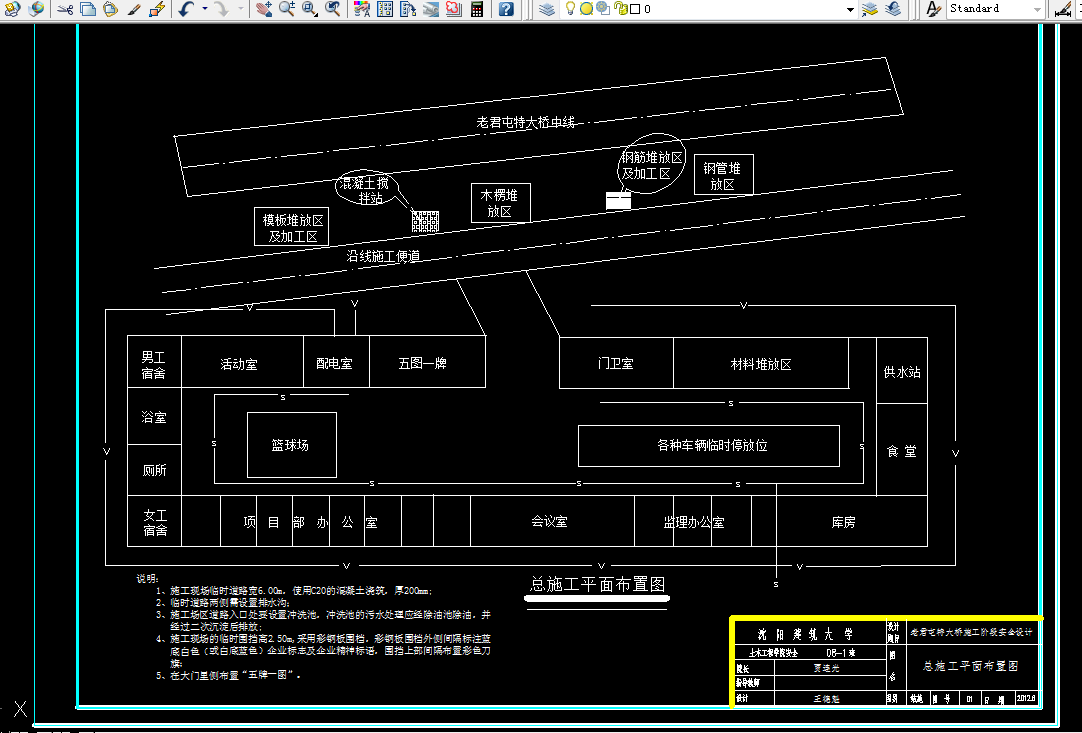
Task: Click the Undo arrow icon
Action: click(186, 10)
